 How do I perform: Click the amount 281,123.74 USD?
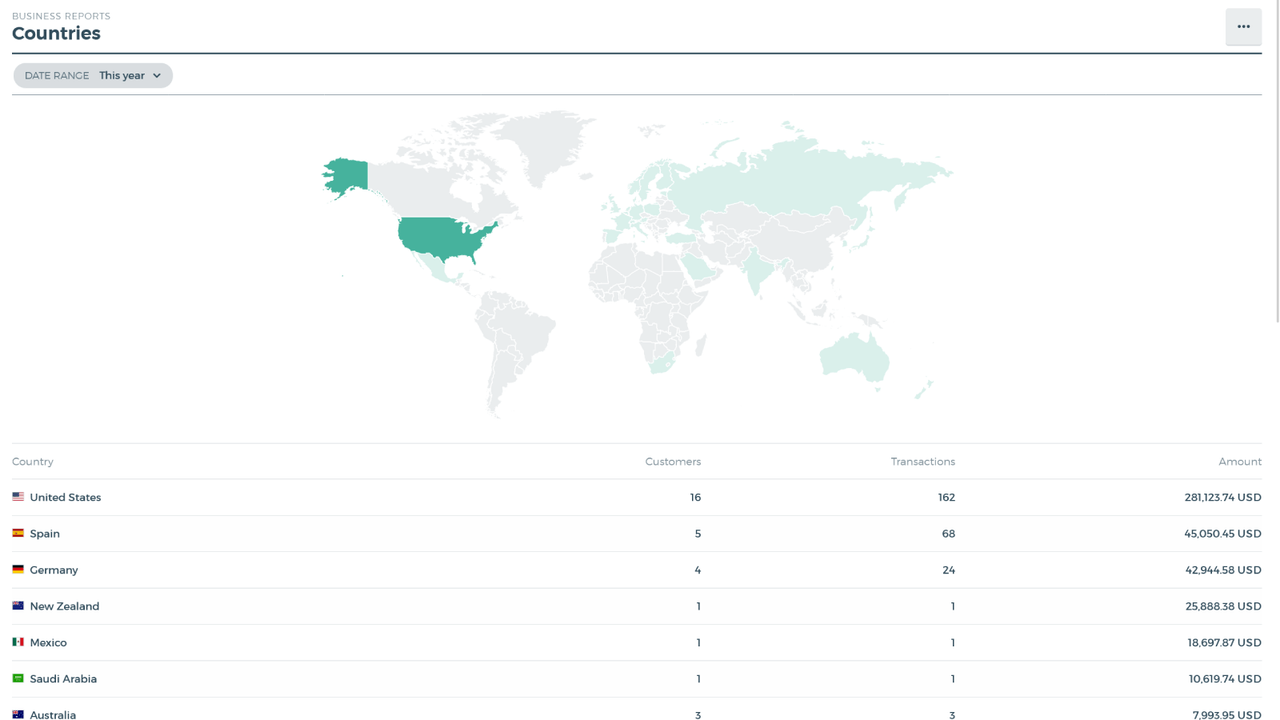pos(1223,497)
